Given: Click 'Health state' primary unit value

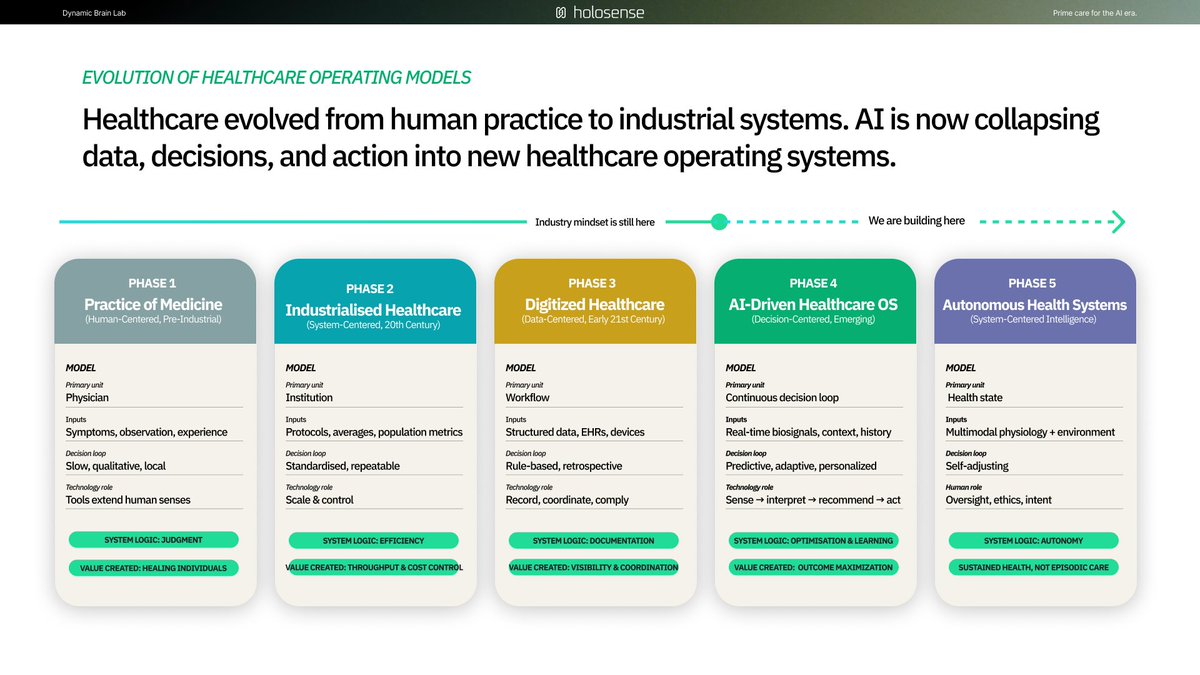Looking at the screenshot, I should pos(976,398).
